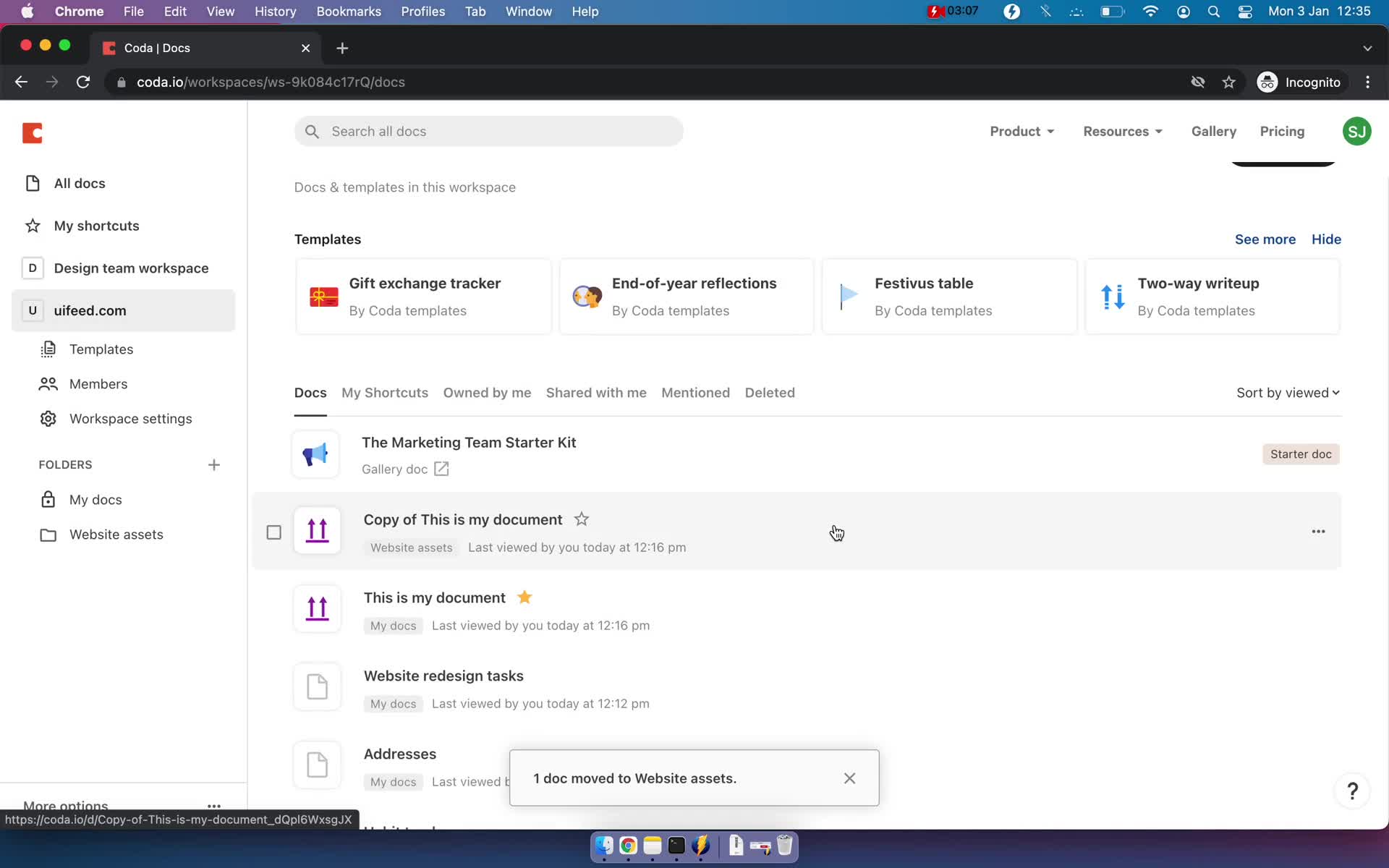Dismiss the doc moved notification
1389x868 pixels.
point(849,778)
